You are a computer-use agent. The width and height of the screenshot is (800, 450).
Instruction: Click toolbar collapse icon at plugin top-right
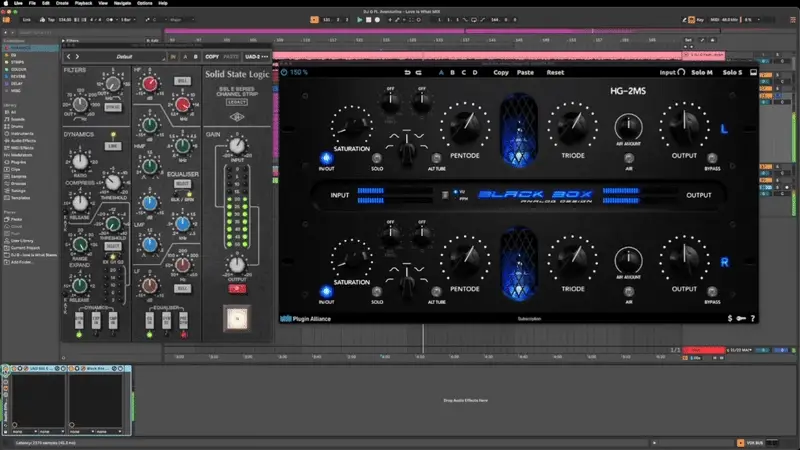(753, 72)
